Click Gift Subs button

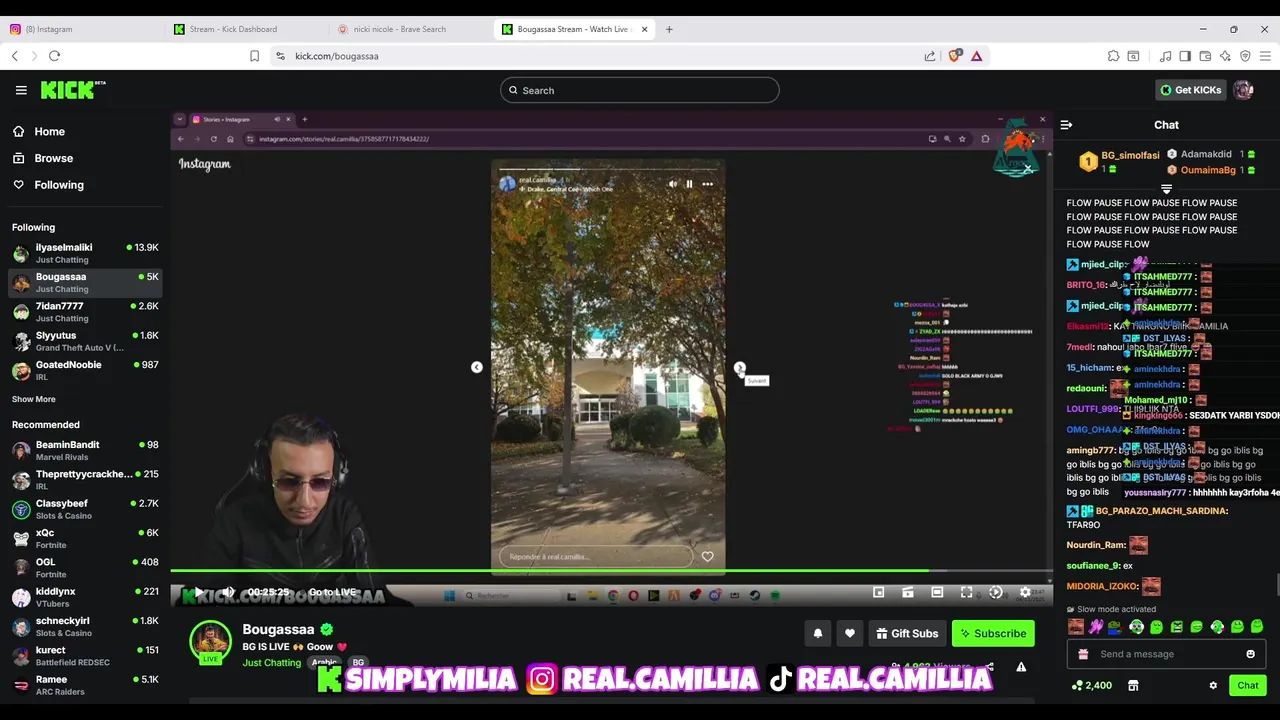coord(907,633)
